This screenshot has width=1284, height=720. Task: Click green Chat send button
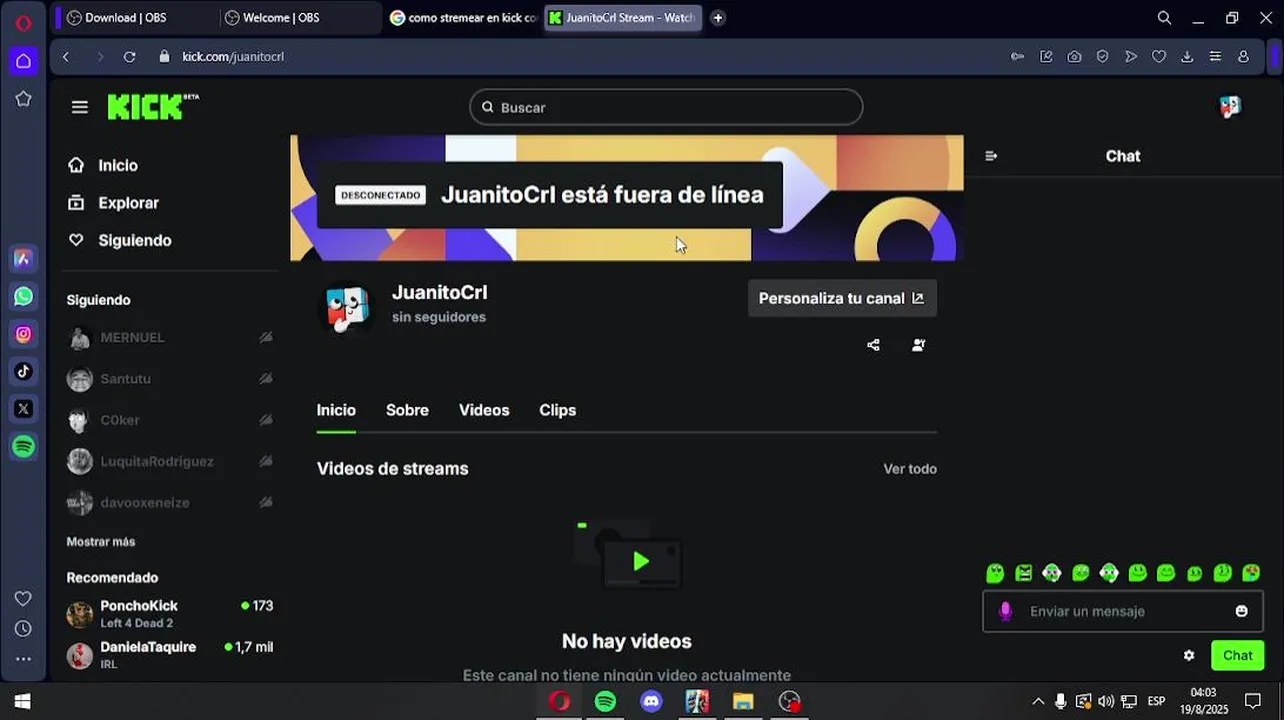(x=1237, y=656)
